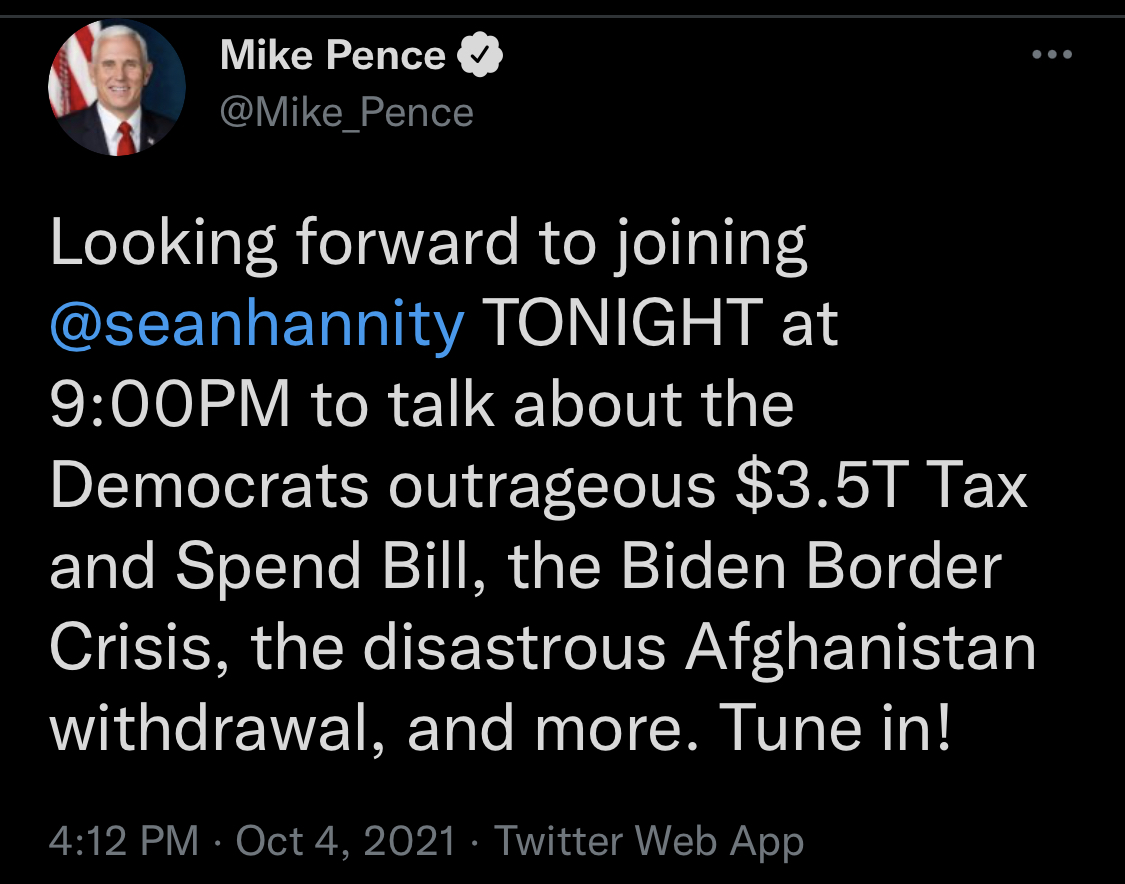1125x884 pixels.
Task: Click the 9:00PM text in tweet
Action: coord(170,404)
